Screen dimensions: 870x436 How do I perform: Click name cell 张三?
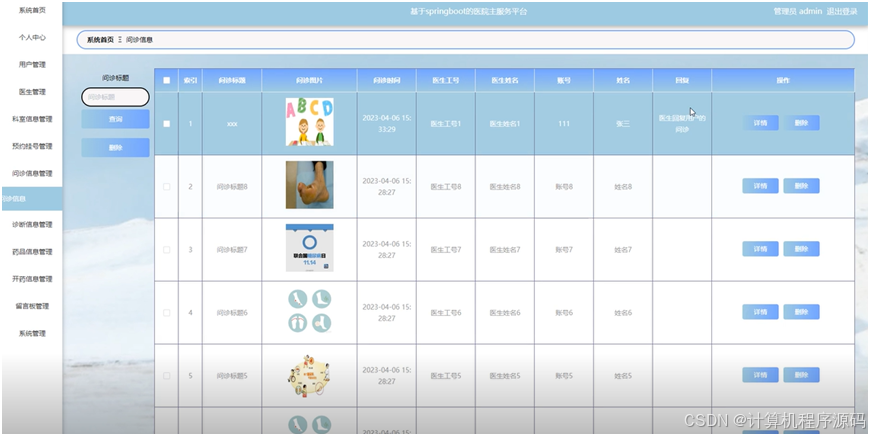pyautogui.click(x=623, y=124)
